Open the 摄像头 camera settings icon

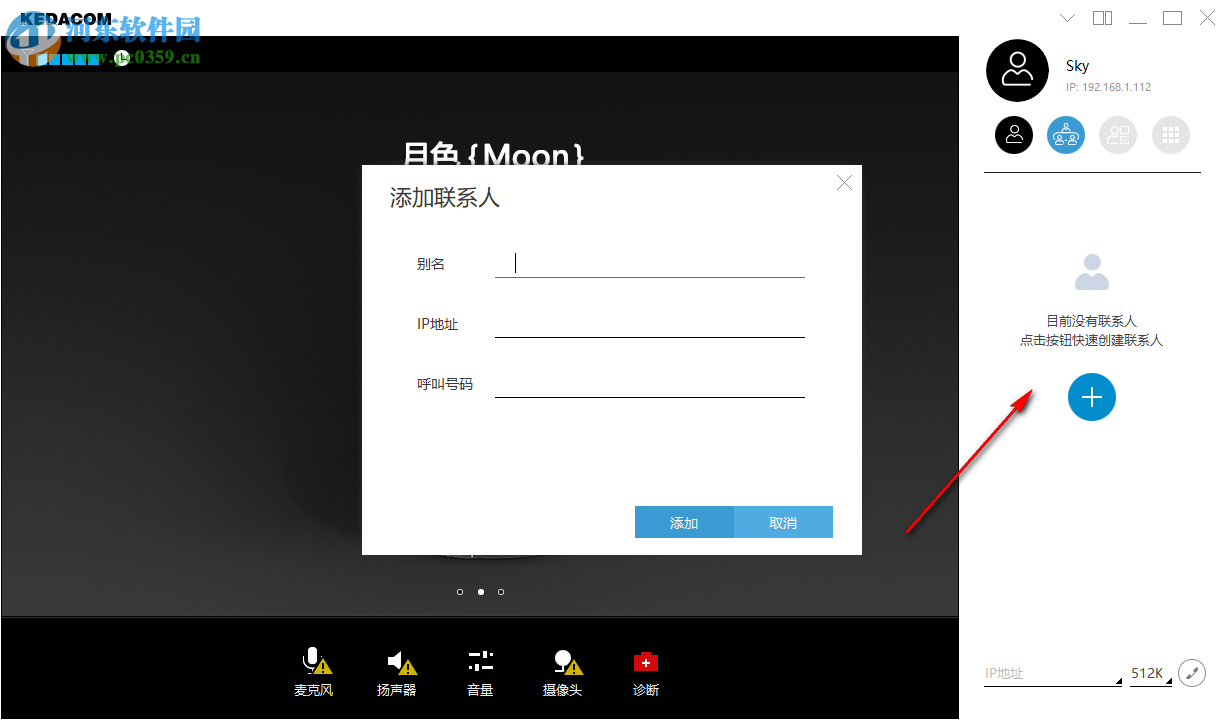coord(561,660)
